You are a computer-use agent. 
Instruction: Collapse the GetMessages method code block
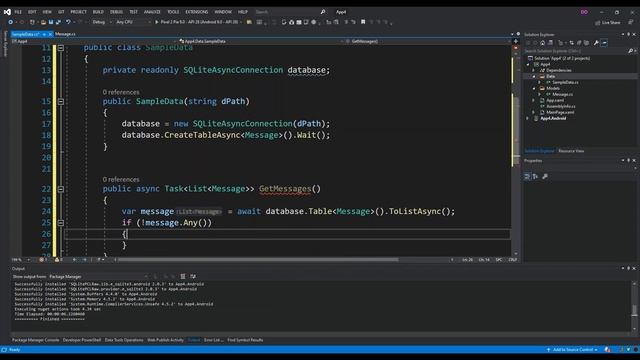point(61,189)
